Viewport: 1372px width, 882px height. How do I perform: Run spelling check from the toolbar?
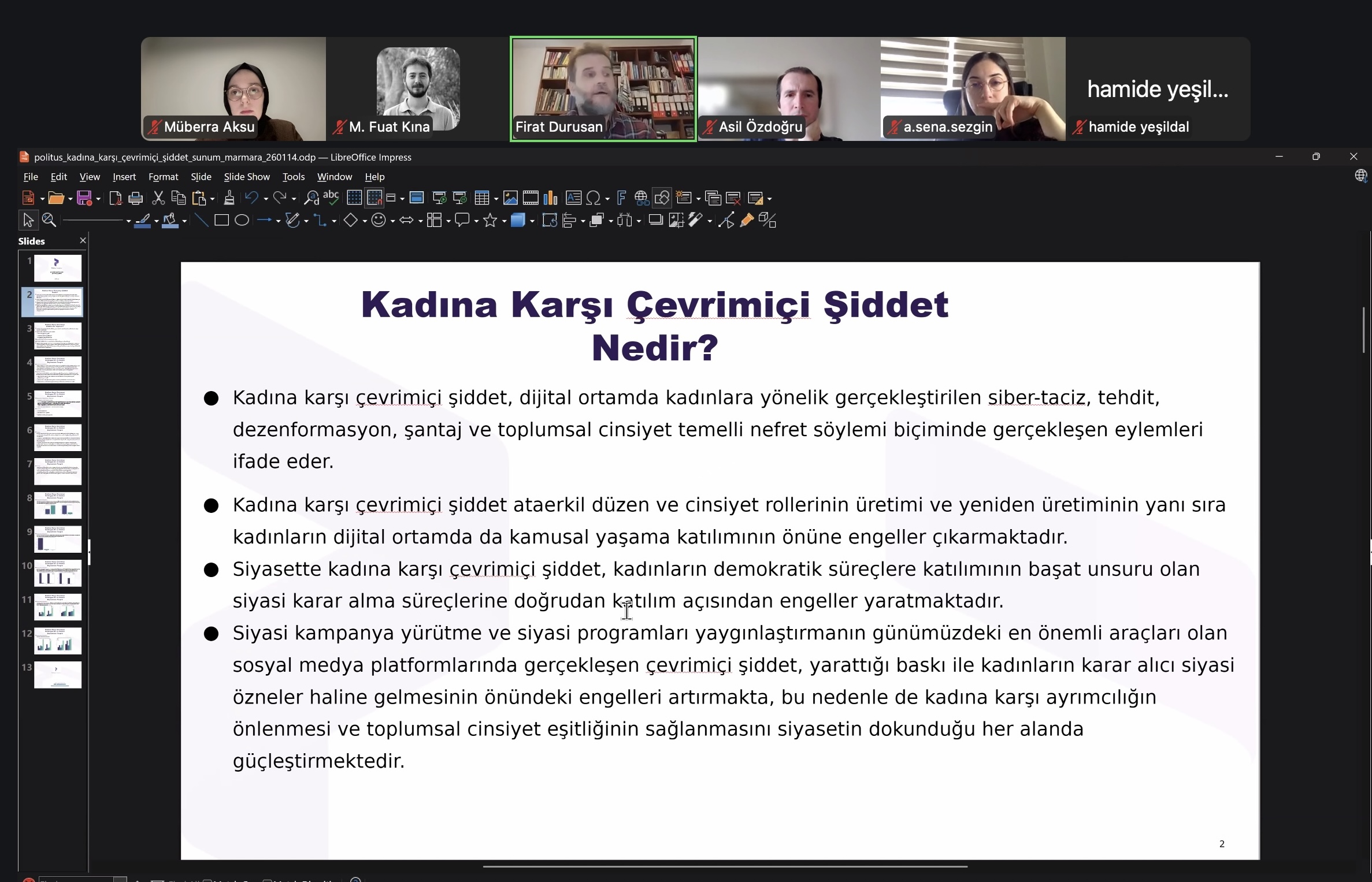pyautogui.click(x=331, y=198)
